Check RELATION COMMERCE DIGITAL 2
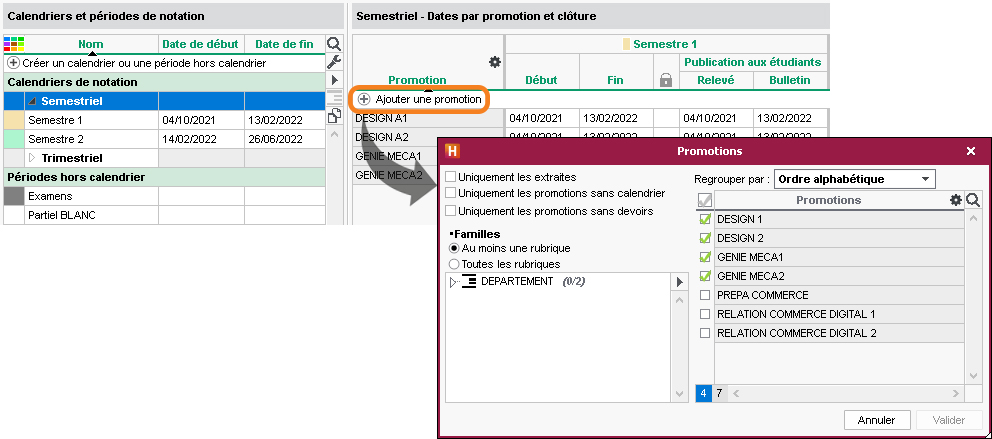 pyautogui.click(x=705, y=333)
